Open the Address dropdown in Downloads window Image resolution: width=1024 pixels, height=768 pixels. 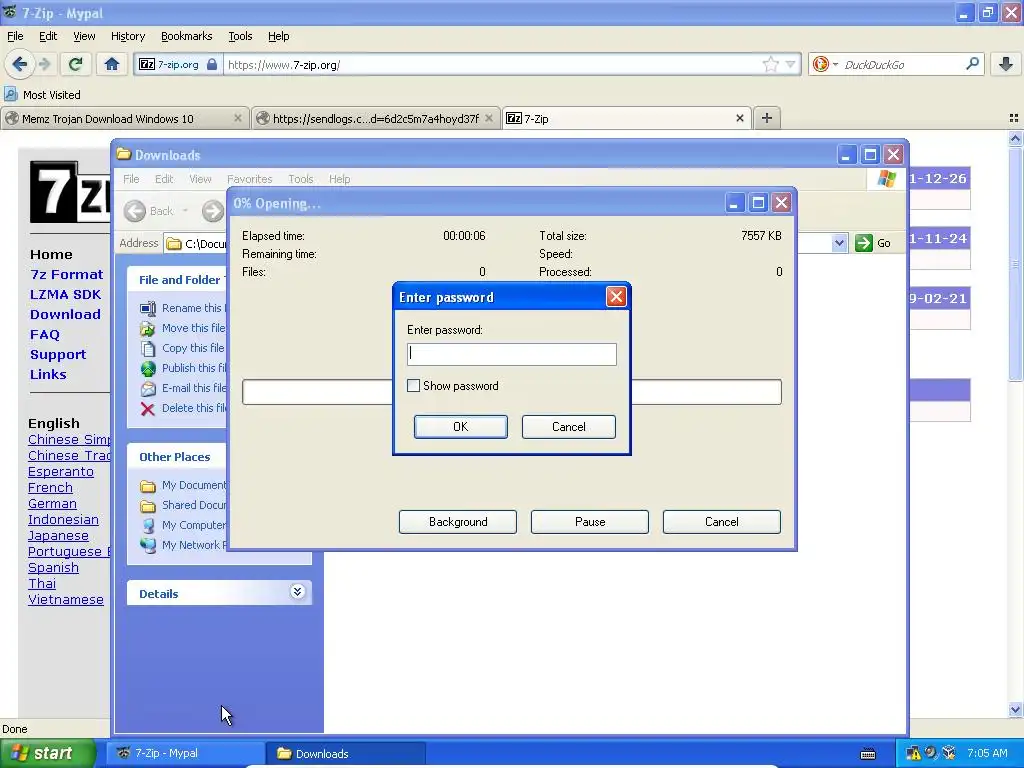point(839,243)
